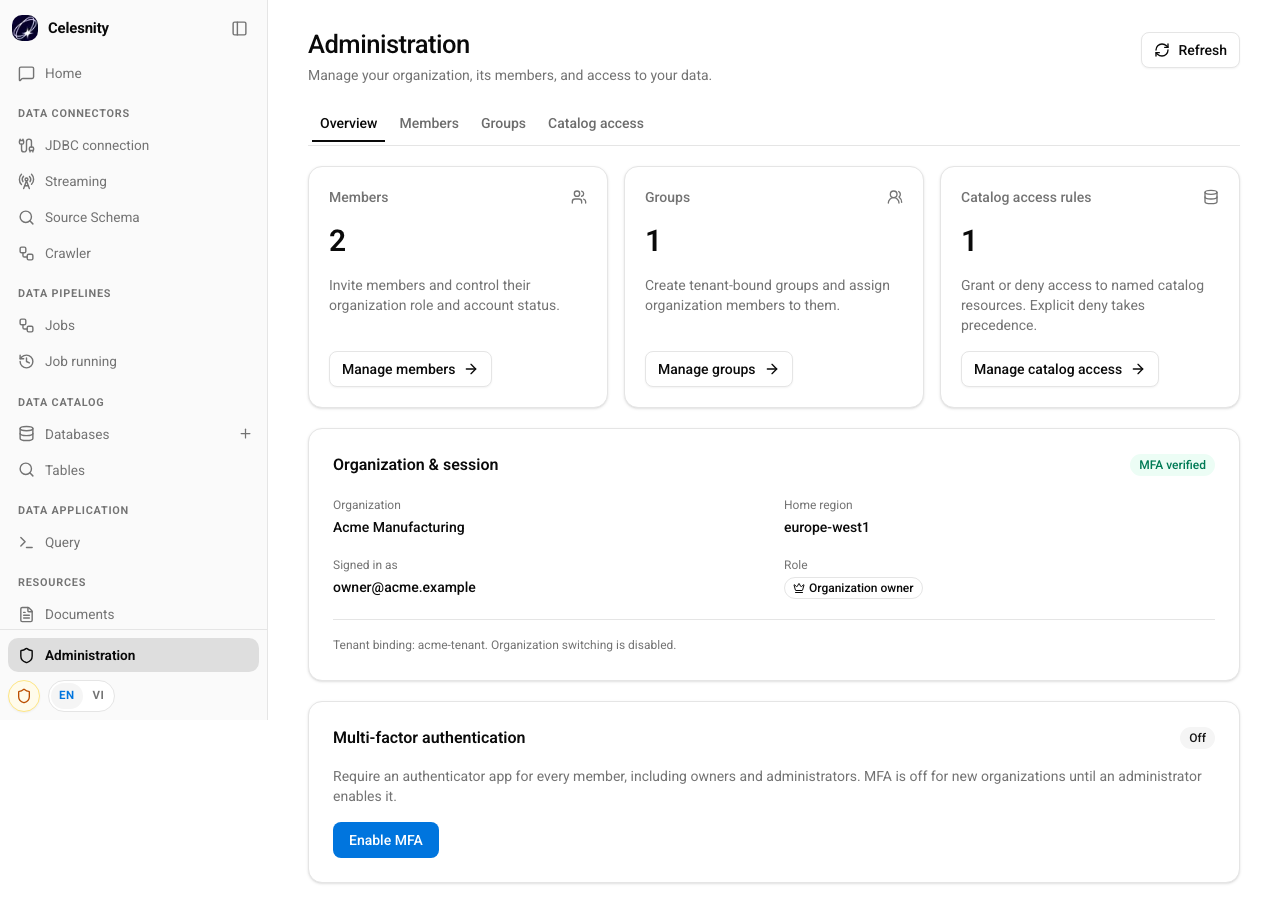
Task: Click the Streaming antenna icon
Action: [27, 181]
